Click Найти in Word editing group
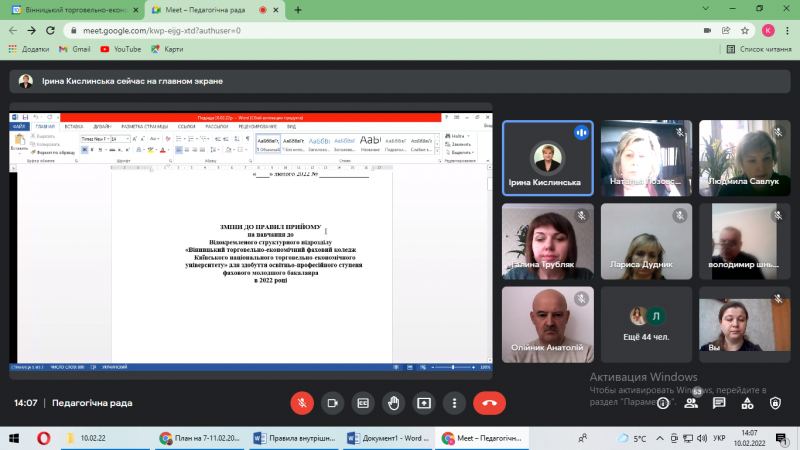This screenshot has width=800, height=450. tap(457, 136)
